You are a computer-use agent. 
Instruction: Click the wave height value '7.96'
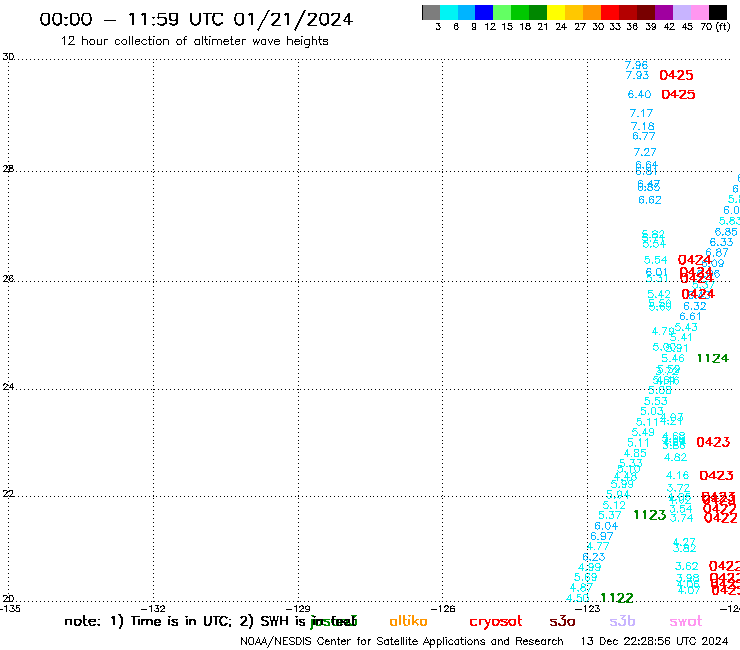tap(636, 65)
